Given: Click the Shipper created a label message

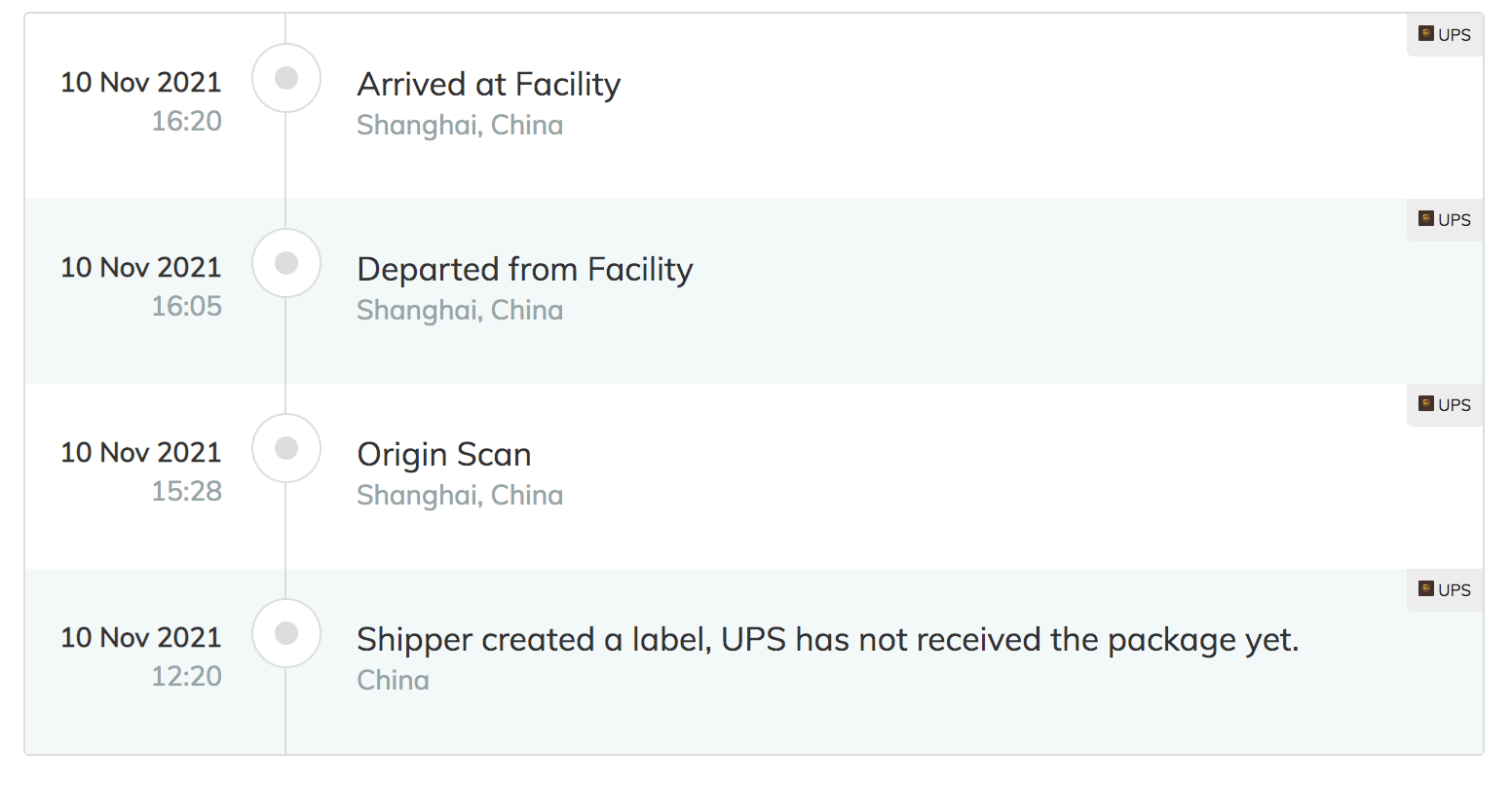Looking at the screenshot, I should pos(827,640).
